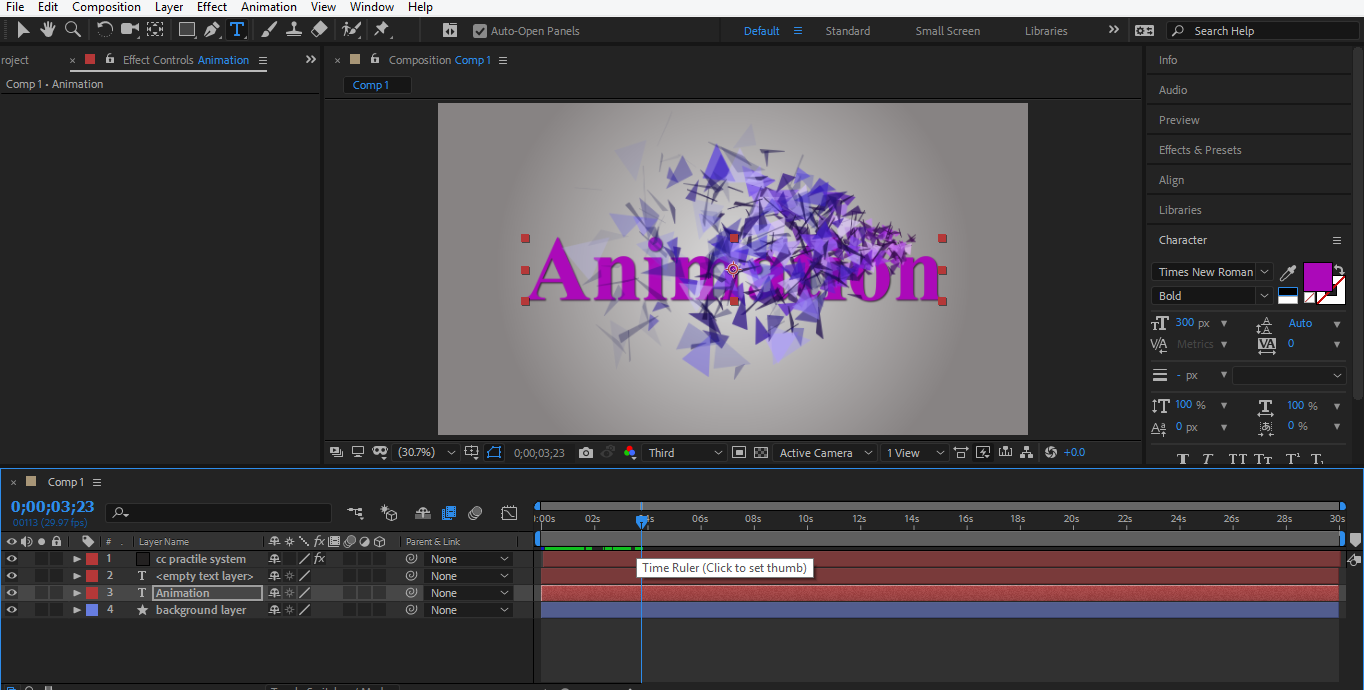
Task: Click the eyedropper in Character panel
Action: [1288, 272]
